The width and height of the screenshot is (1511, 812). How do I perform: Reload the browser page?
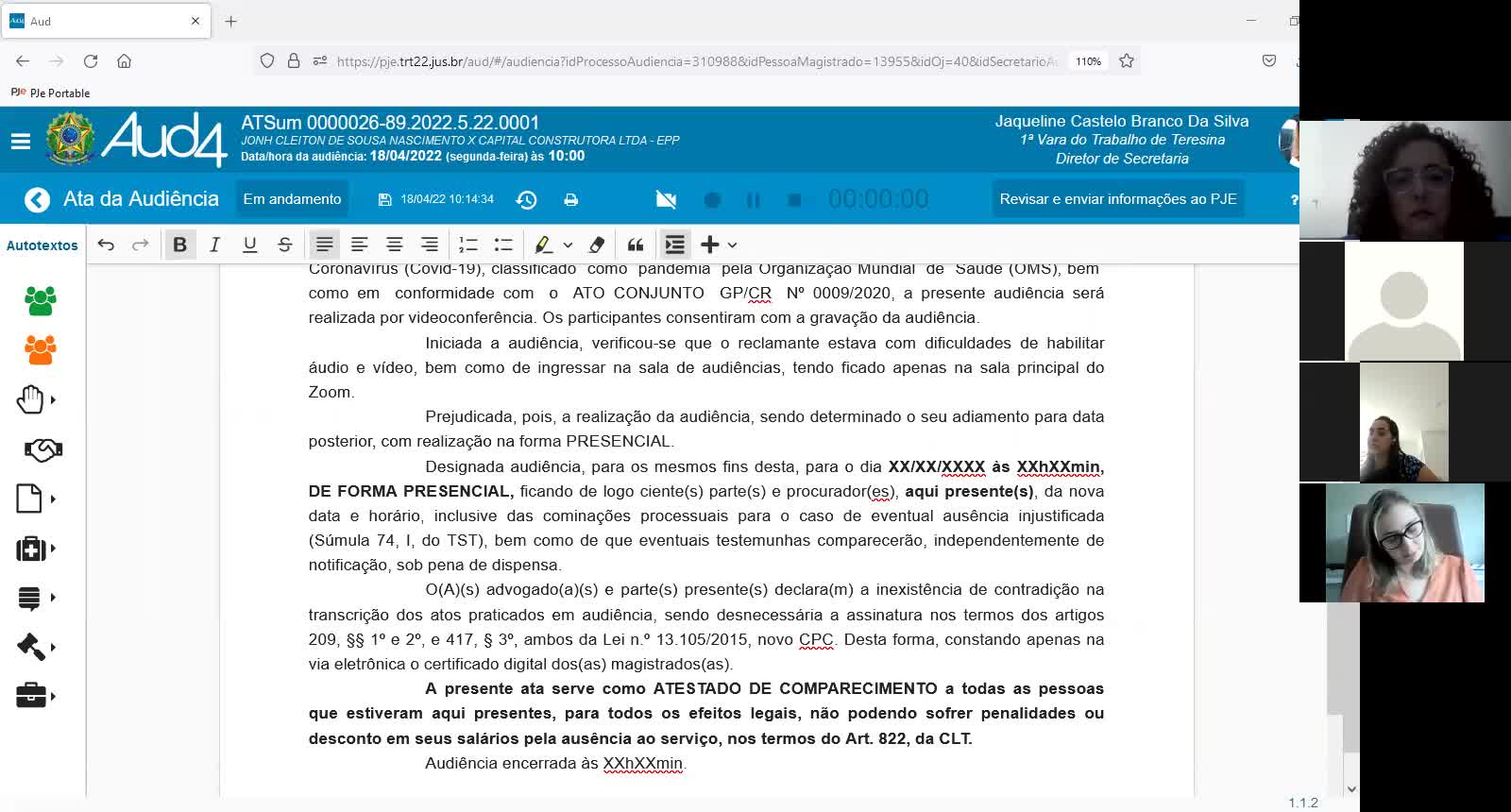91,61
